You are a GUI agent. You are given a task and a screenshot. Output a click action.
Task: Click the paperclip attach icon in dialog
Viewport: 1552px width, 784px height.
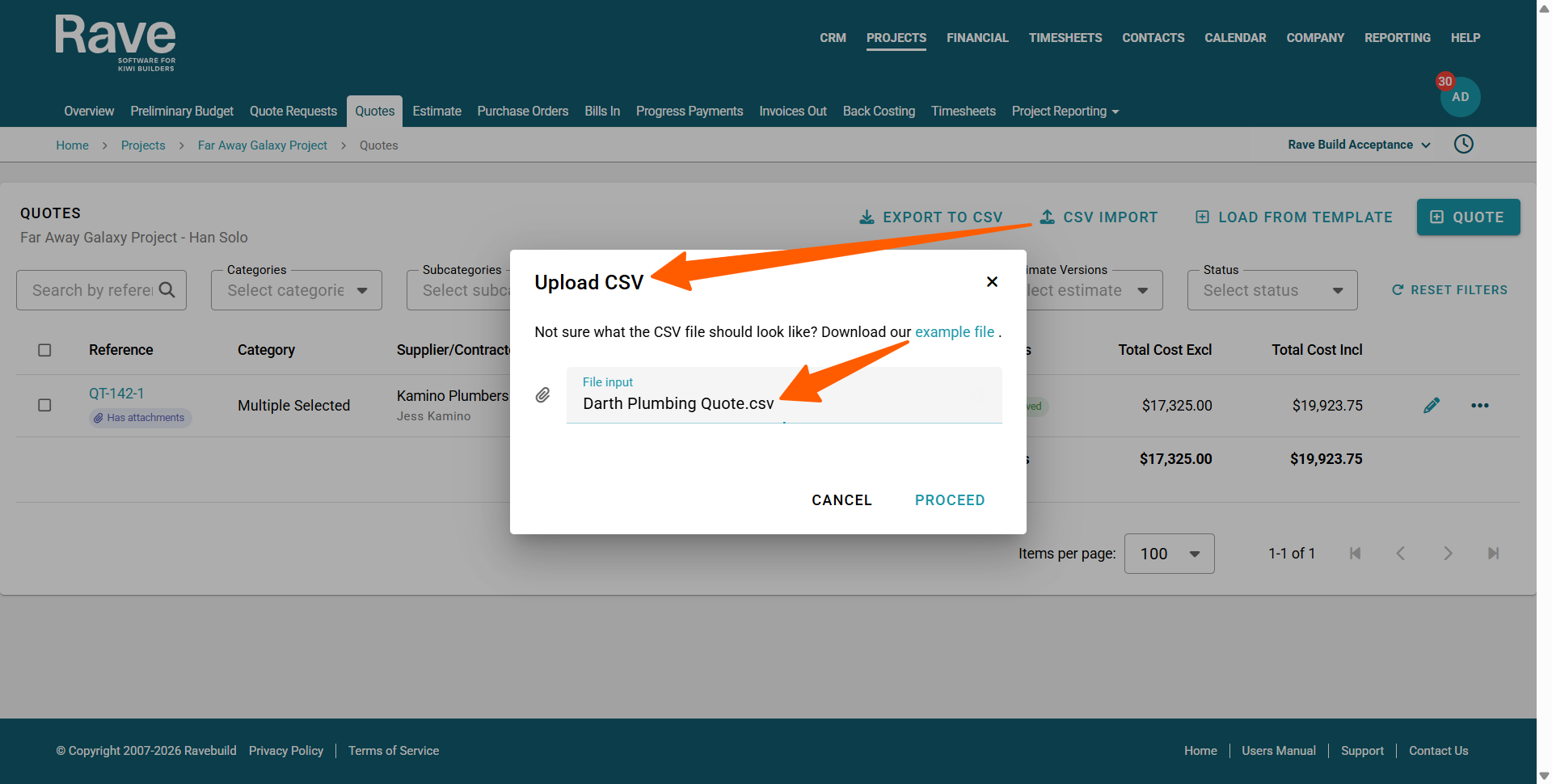point(543,395)
